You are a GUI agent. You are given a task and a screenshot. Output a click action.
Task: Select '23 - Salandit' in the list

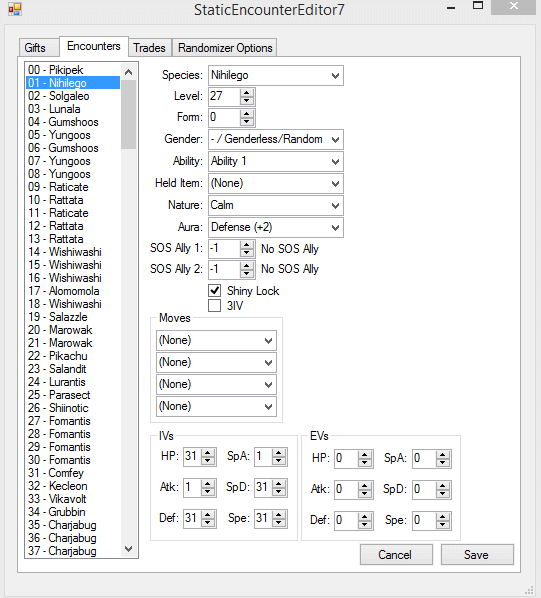[x=57, y=369]
